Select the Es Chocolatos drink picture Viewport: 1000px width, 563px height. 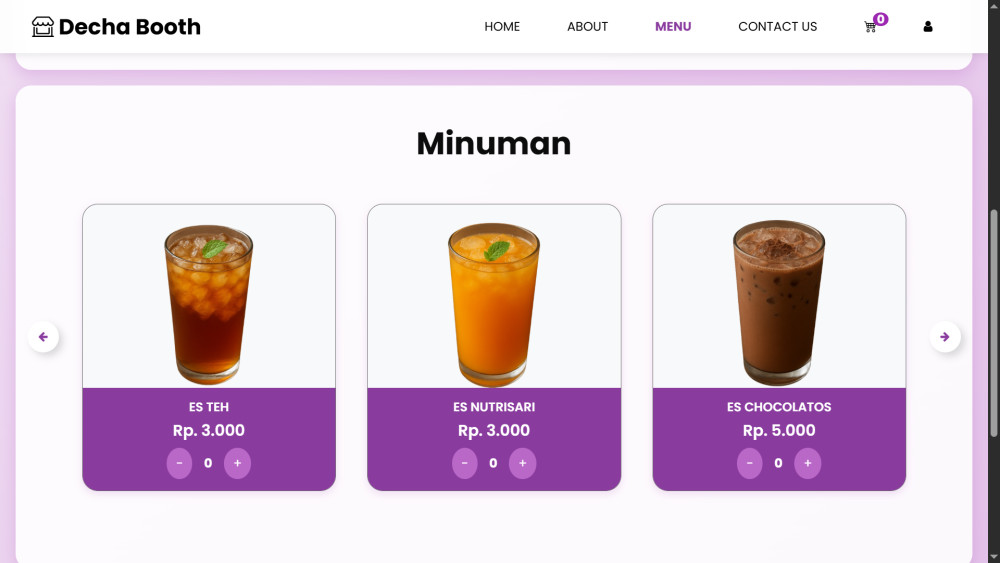[x=779, y=302]
